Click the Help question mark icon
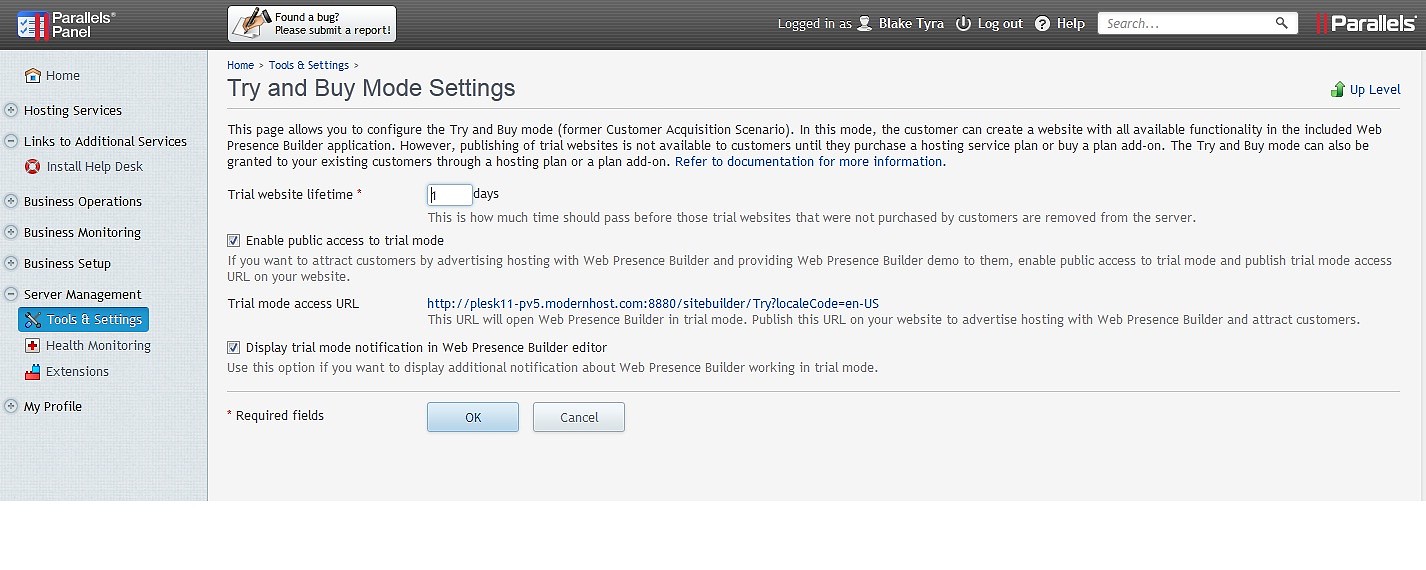1426x570 pixels. (1042, 24)
